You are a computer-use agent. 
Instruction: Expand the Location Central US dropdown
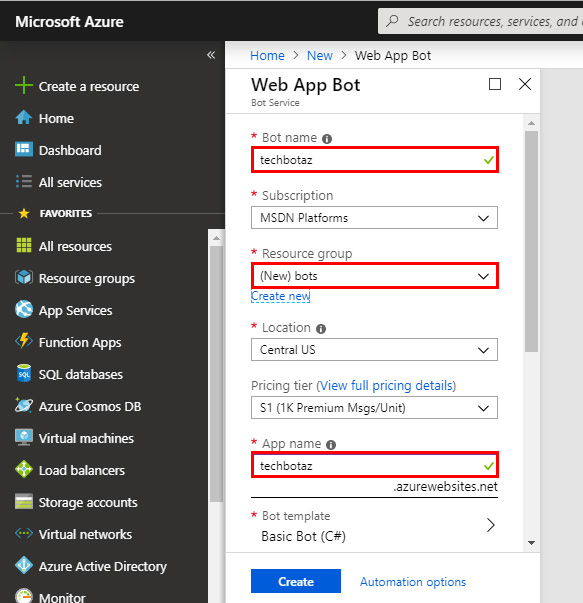pyautogui.click(x=374, y=350)
